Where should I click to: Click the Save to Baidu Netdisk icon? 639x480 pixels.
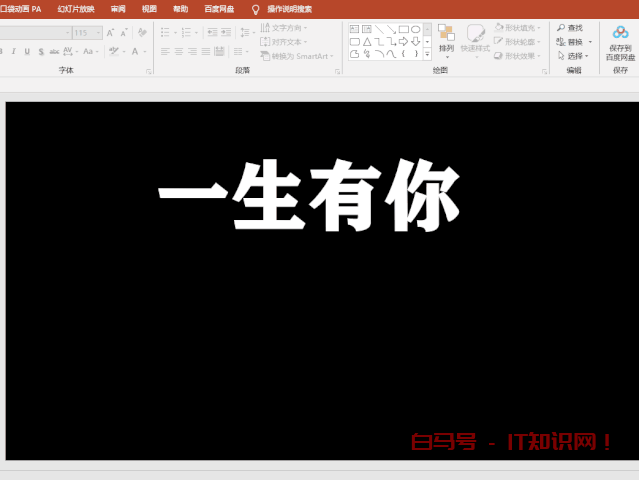[620, 32]
